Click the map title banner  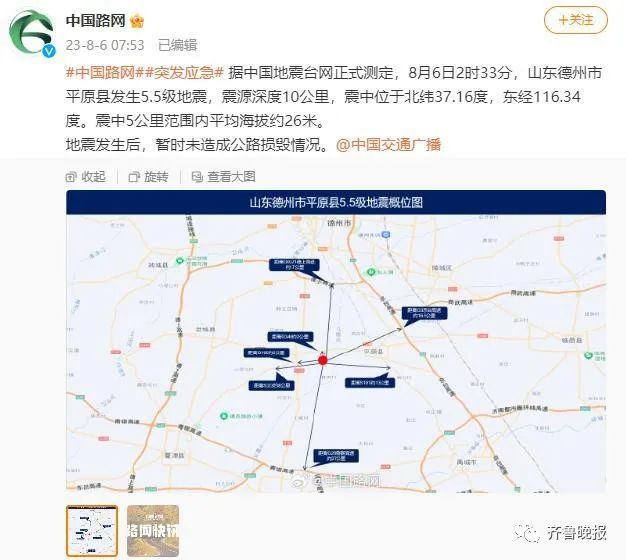pyautogui.click(x=336, y=202)
